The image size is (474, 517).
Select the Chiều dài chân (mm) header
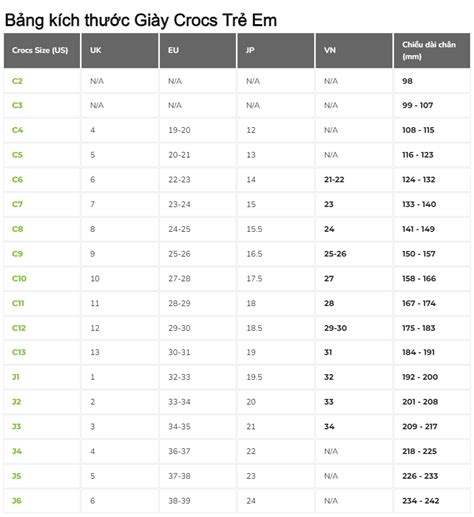(x=429, y=50)
